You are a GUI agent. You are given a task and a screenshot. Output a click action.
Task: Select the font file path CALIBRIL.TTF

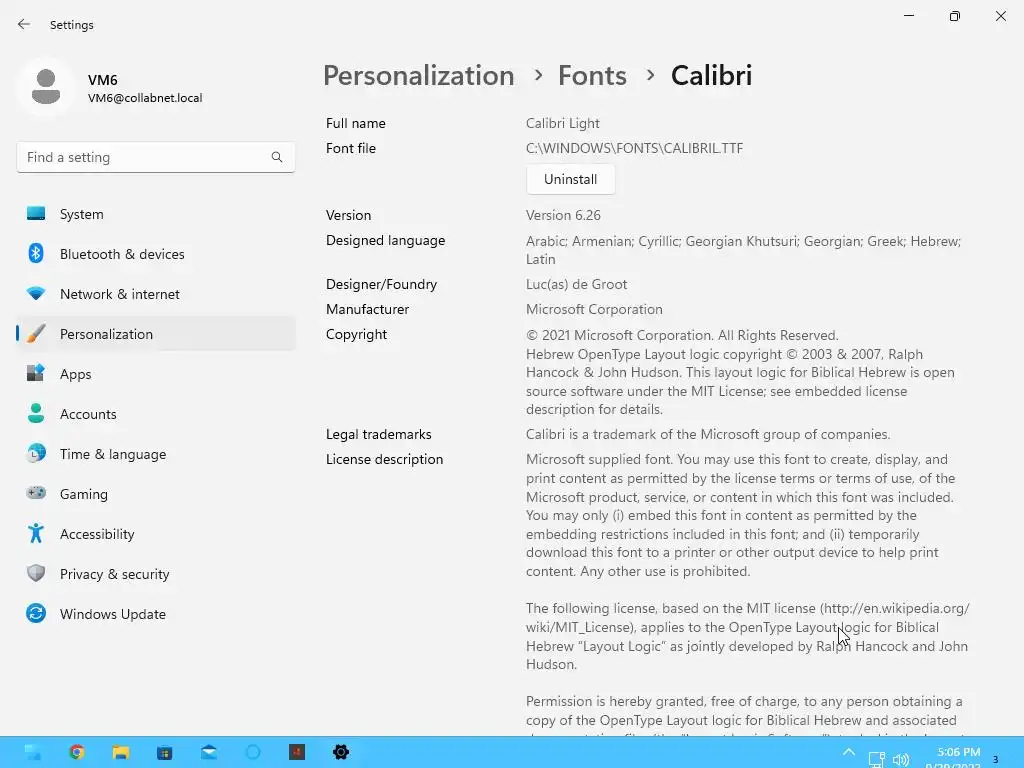tap(634, 148)
